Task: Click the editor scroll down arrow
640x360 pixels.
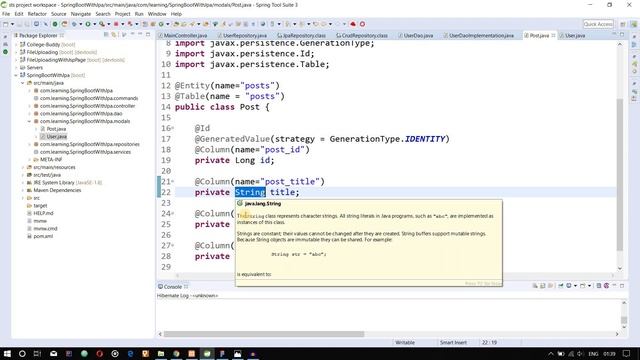Action: coord(620,268)
